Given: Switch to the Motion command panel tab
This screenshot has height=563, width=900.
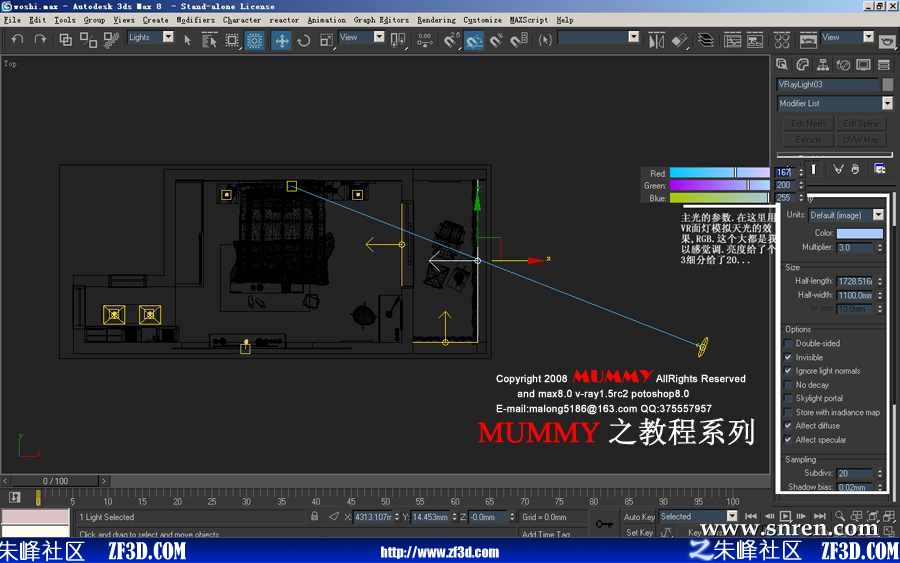Looking at the screenshot, I should 843,64.
